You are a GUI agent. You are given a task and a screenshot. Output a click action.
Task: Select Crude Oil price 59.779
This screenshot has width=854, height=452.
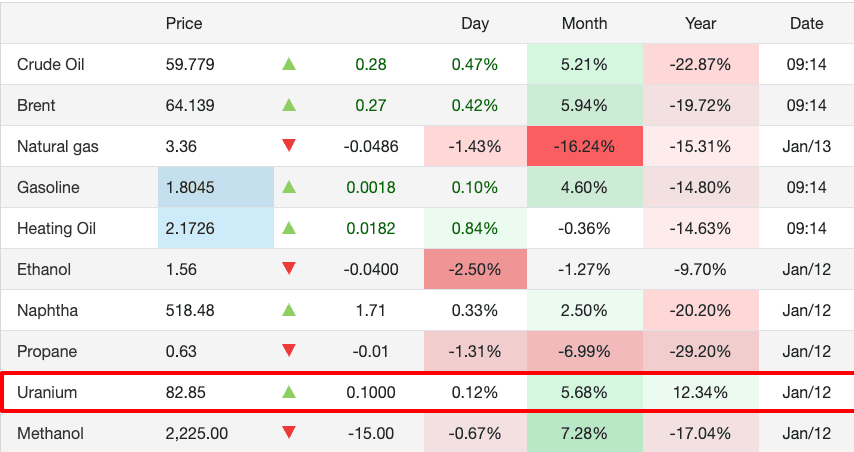point(190,64)
